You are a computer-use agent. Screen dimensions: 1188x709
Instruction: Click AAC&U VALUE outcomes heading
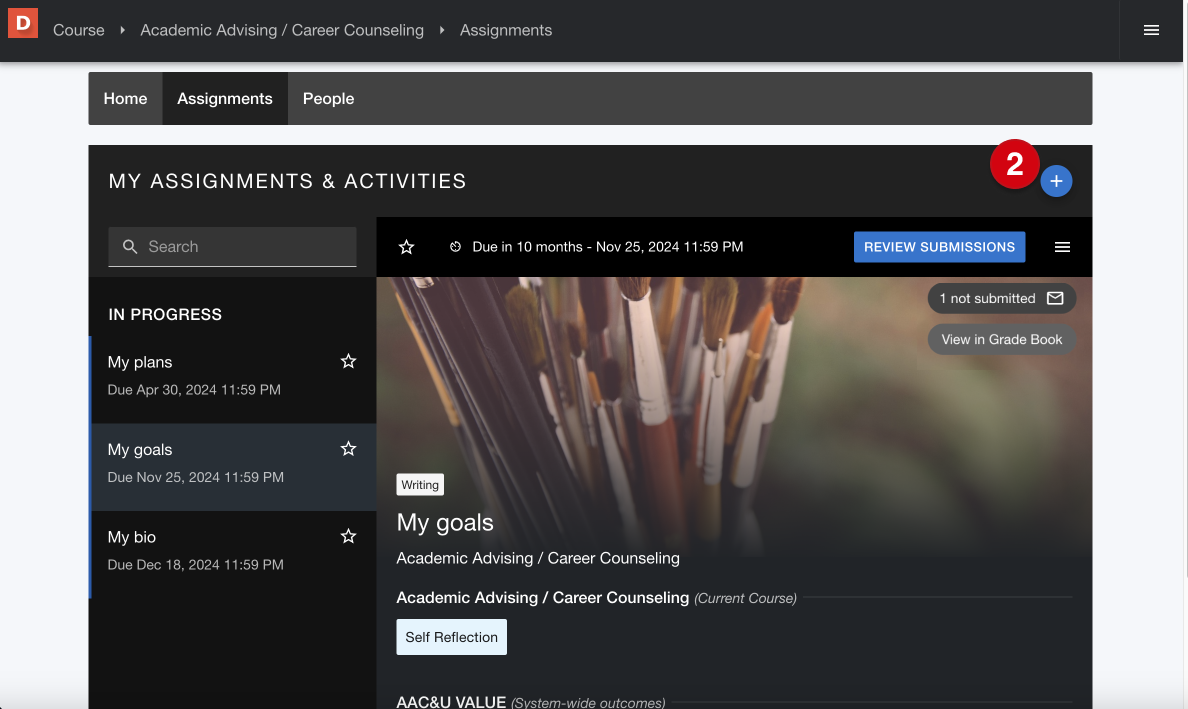coord(451,701)
